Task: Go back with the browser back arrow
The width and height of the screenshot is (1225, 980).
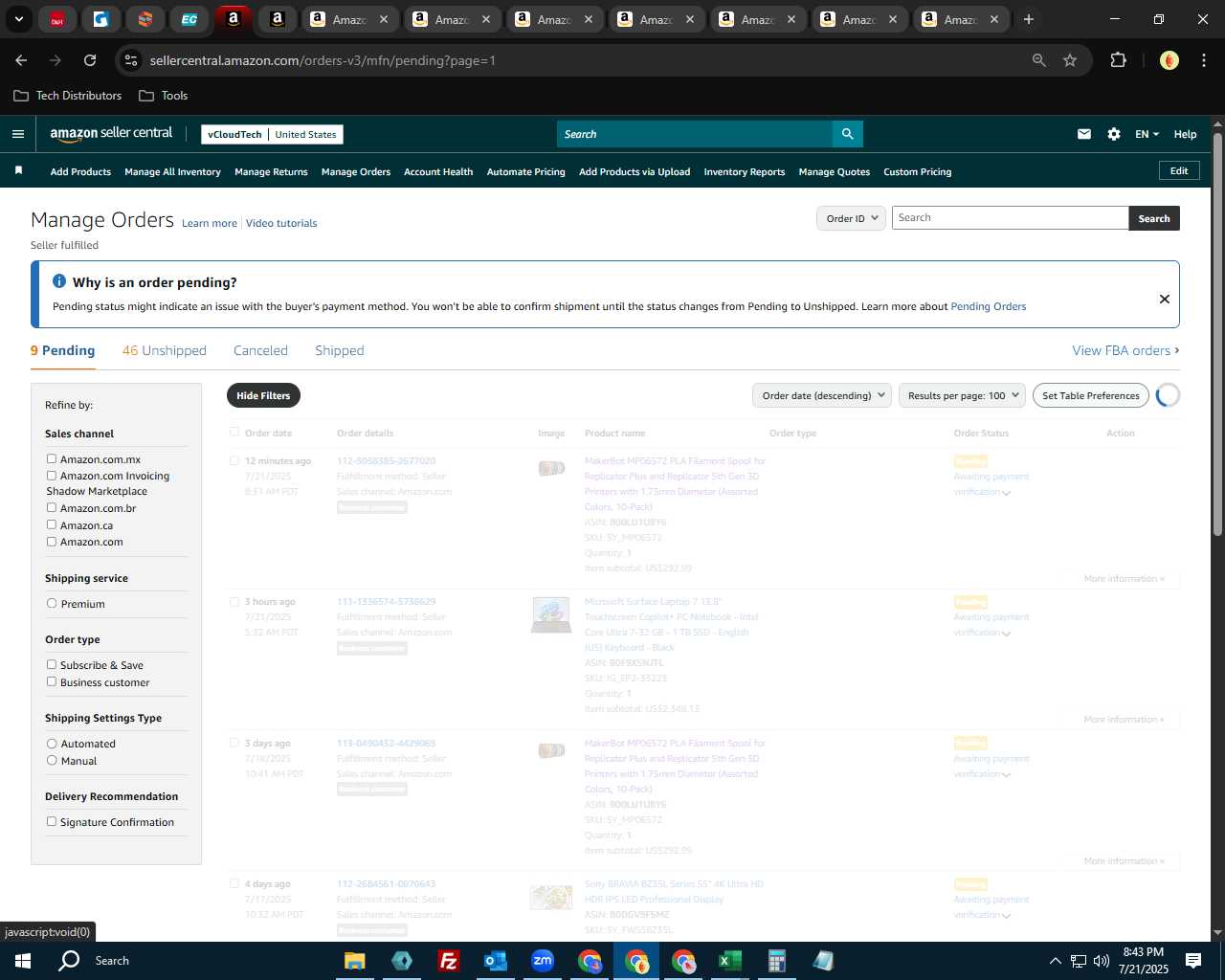Action: pyautogui.click(x=21, y=60)
